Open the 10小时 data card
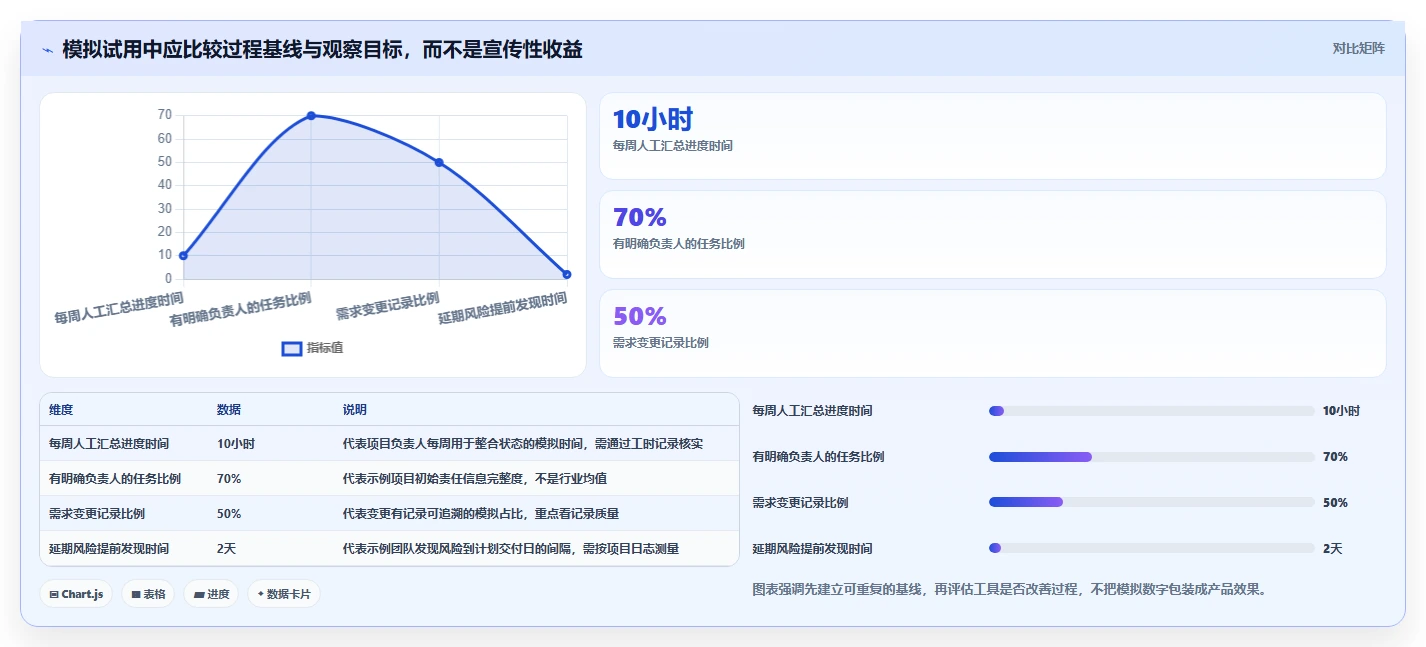The image size is (1426, 647). point(992,136)
